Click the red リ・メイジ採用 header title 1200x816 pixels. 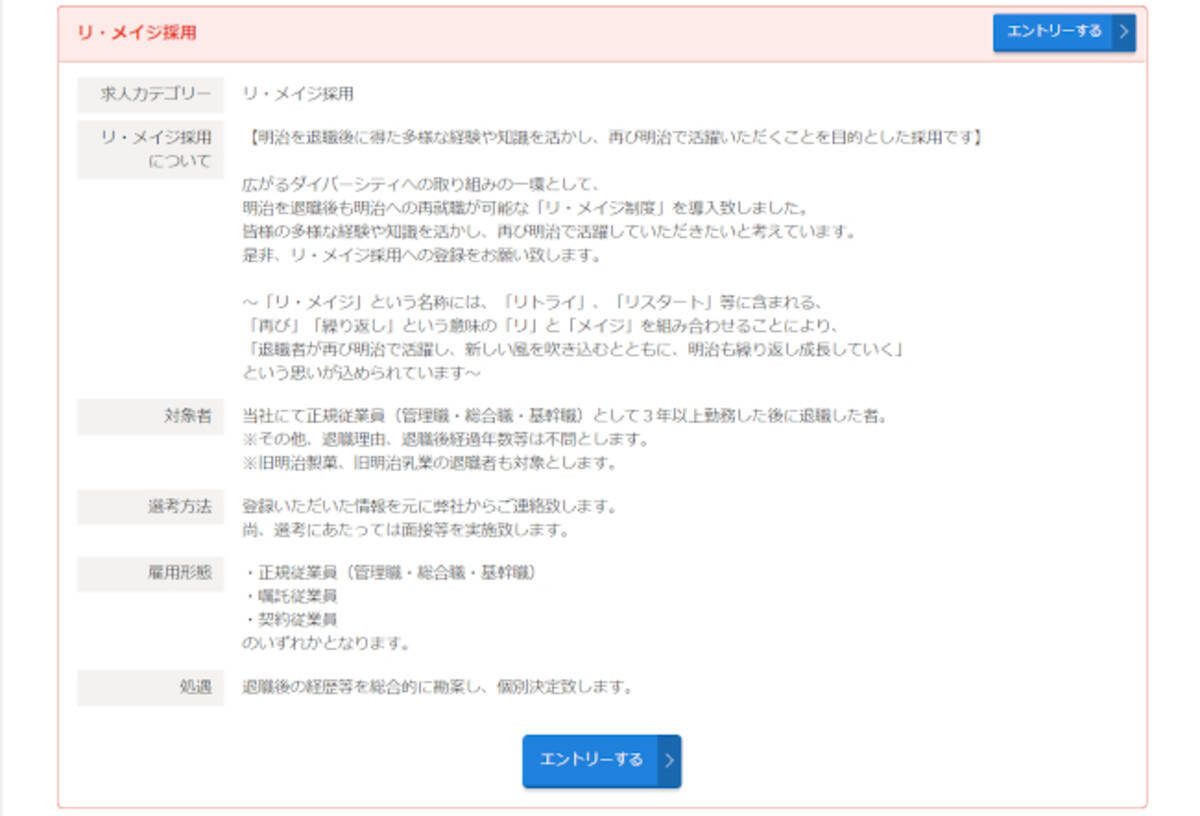click(x=137, y=32)
